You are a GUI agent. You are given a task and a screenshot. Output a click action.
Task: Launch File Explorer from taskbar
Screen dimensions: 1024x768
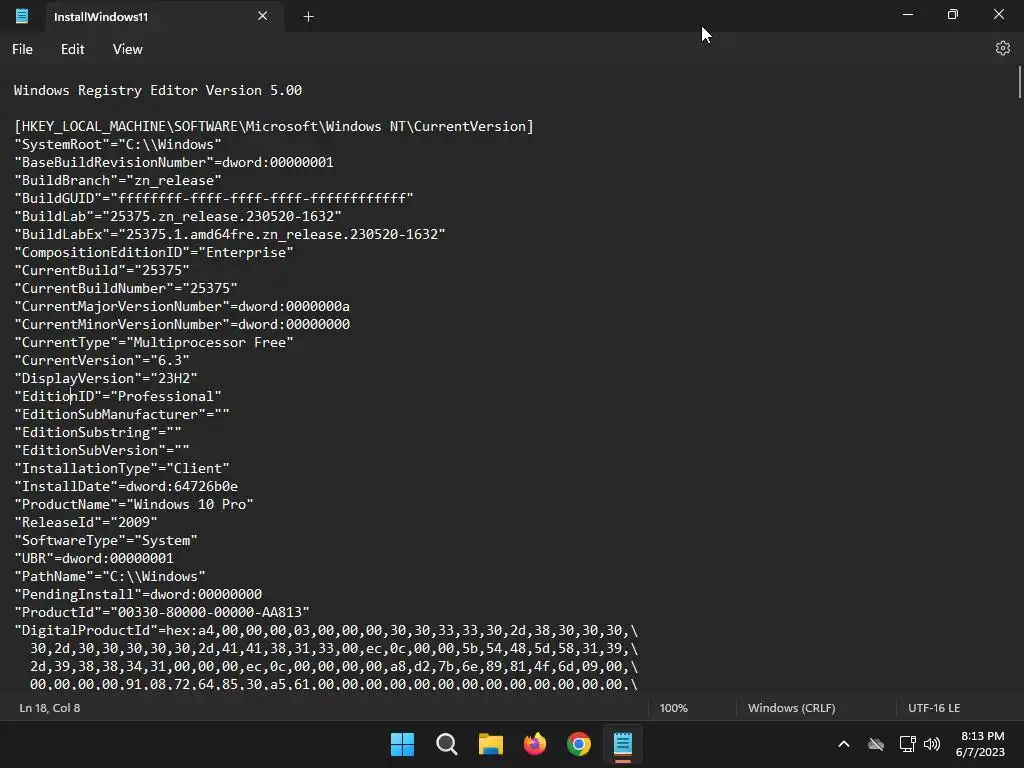tap(490, 744)
